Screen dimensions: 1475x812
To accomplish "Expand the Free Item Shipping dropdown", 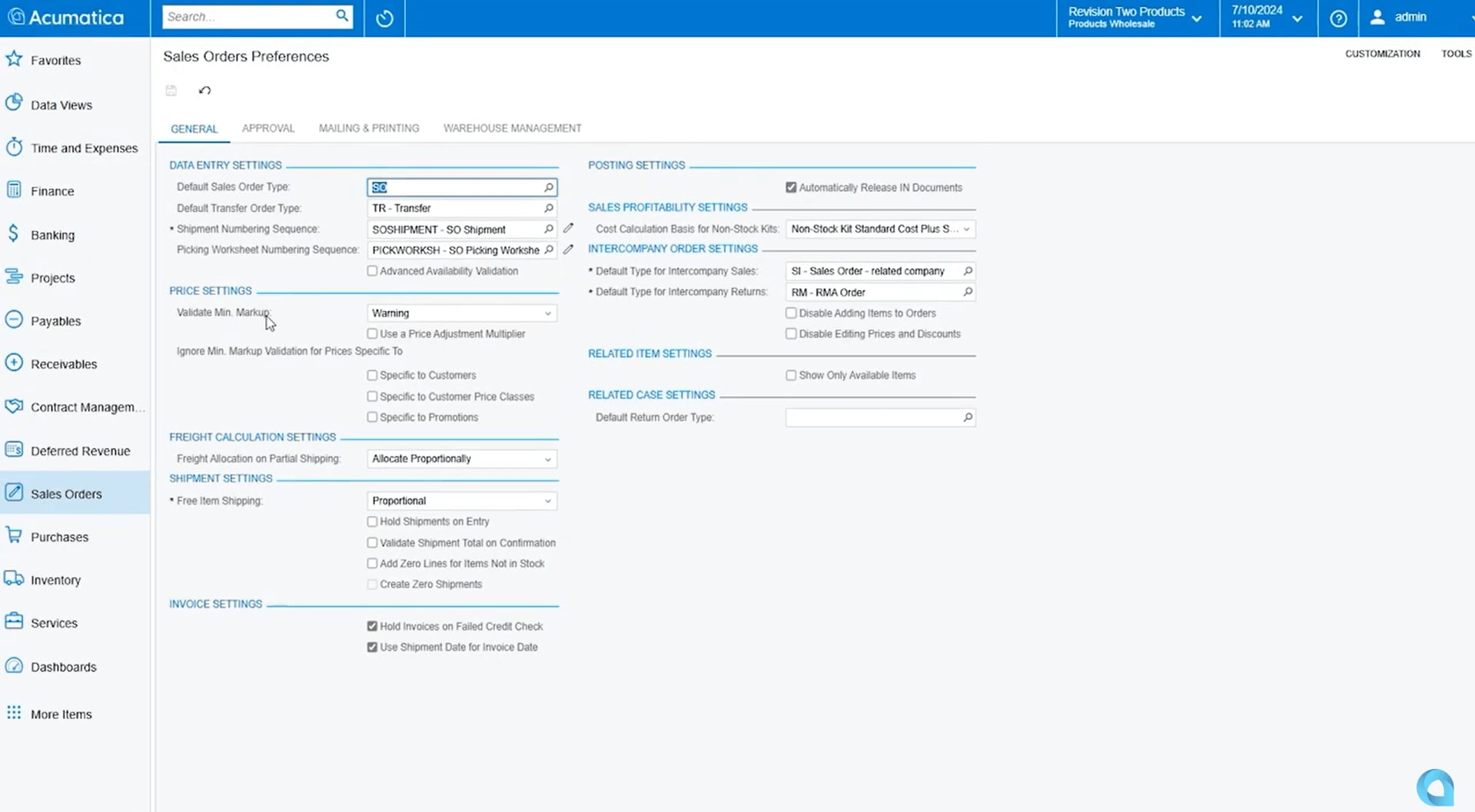I will pos(546,500).
